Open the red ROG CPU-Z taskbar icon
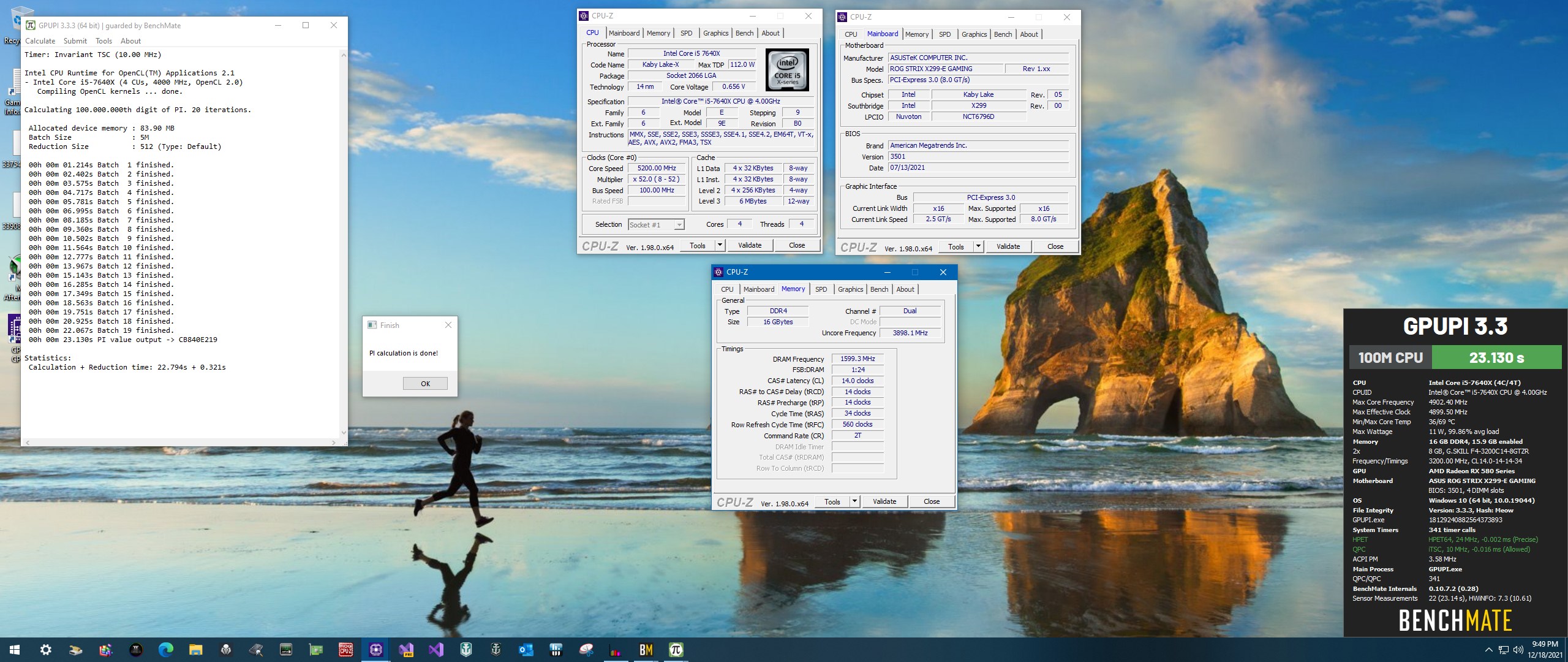Viewport: 1568px width, 662px height. pos(345,650)
